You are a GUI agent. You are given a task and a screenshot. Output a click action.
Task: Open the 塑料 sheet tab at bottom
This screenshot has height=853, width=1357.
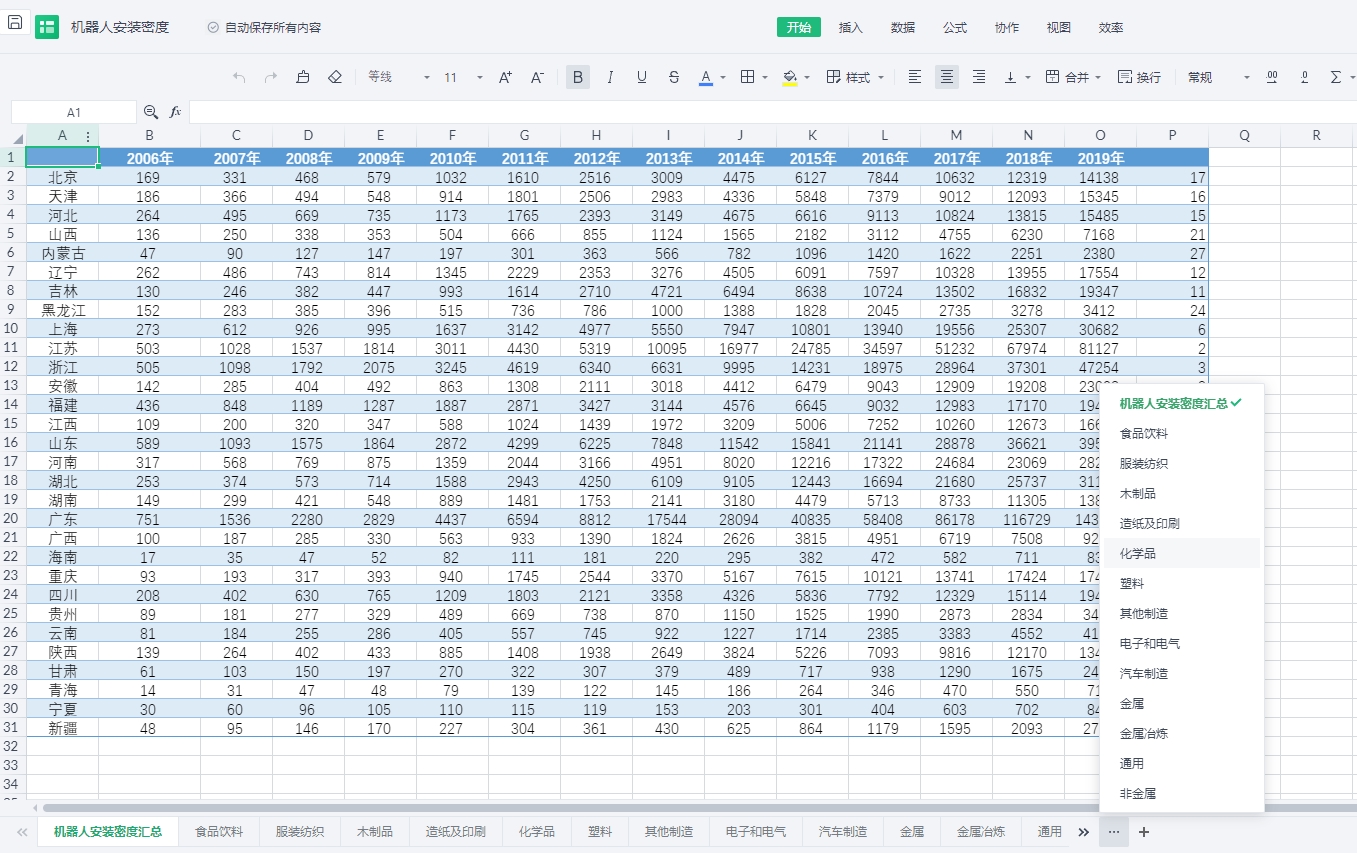600,831
